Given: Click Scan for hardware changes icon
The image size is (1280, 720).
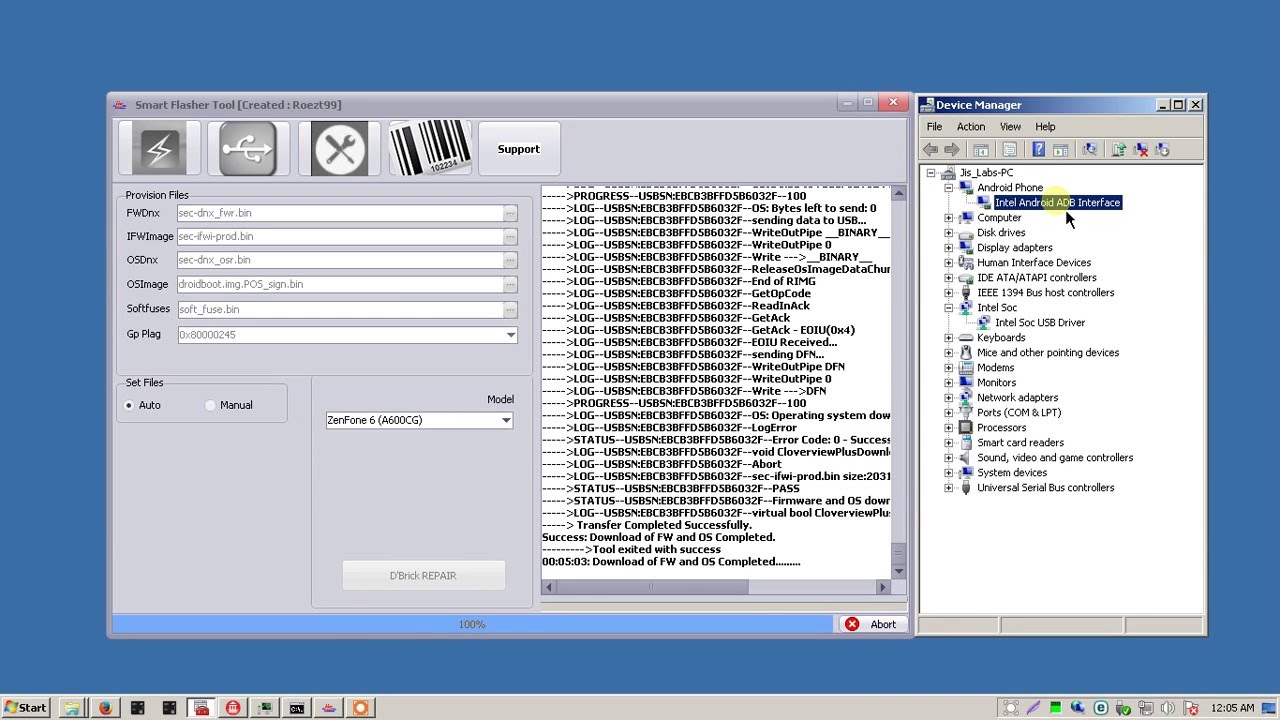Looking at the screenshot, I should pos(1089,150).
